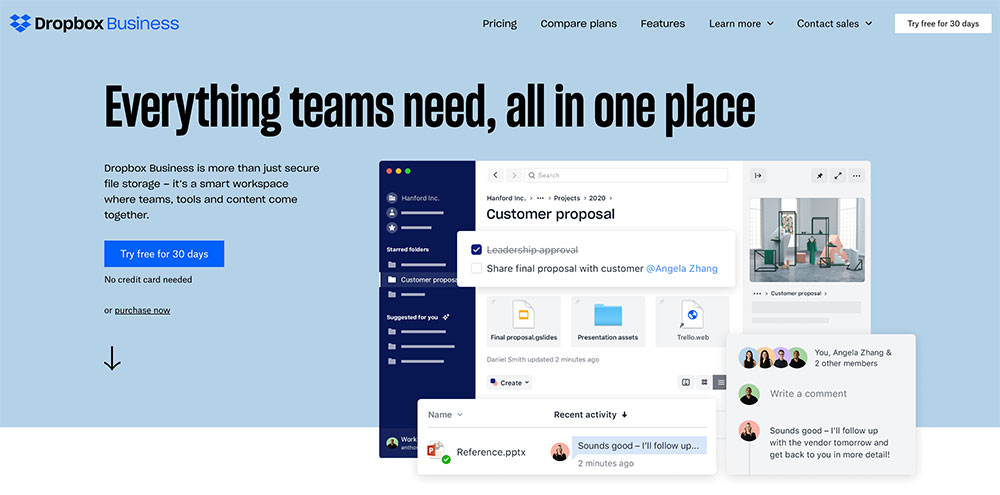Click the Sounds good – I'll follow up... comment preview

638,445
